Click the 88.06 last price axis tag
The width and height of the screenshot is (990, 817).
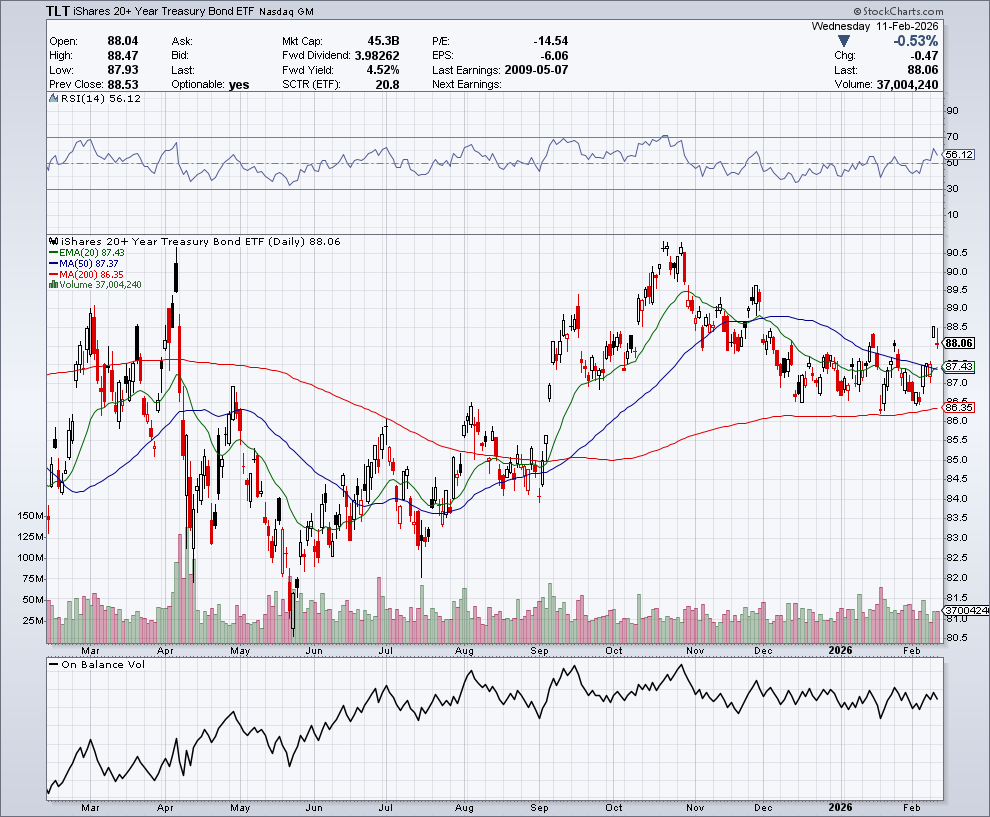958,343
